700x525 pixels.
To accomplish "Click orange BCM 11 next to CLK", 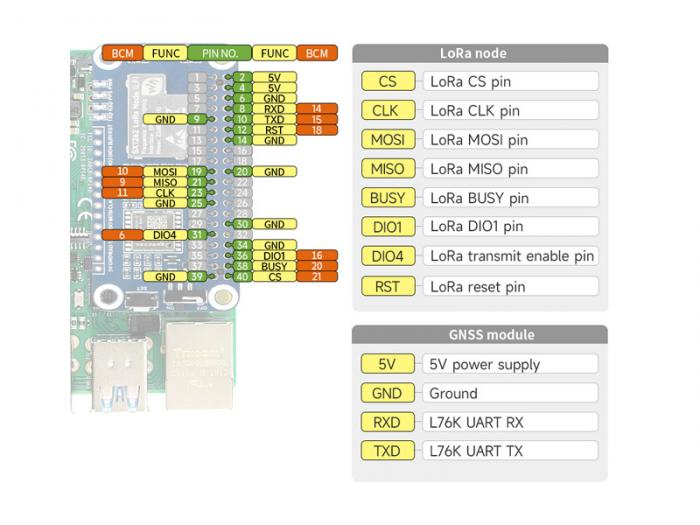I will coord(122,193).
